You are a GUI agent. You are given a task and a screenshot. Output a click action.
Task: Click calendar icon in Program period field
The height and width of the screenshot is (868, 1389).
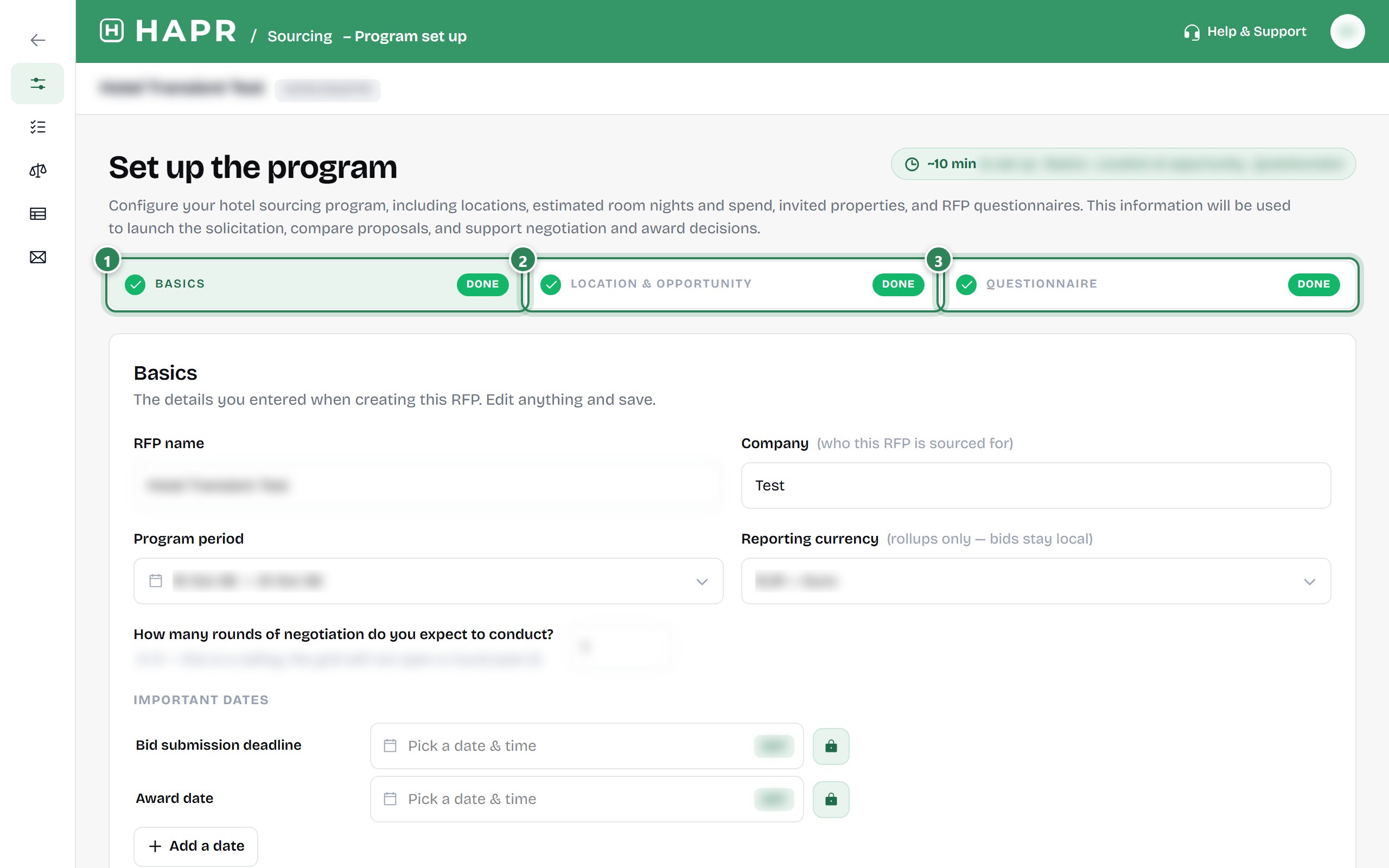tap(156, 580)
